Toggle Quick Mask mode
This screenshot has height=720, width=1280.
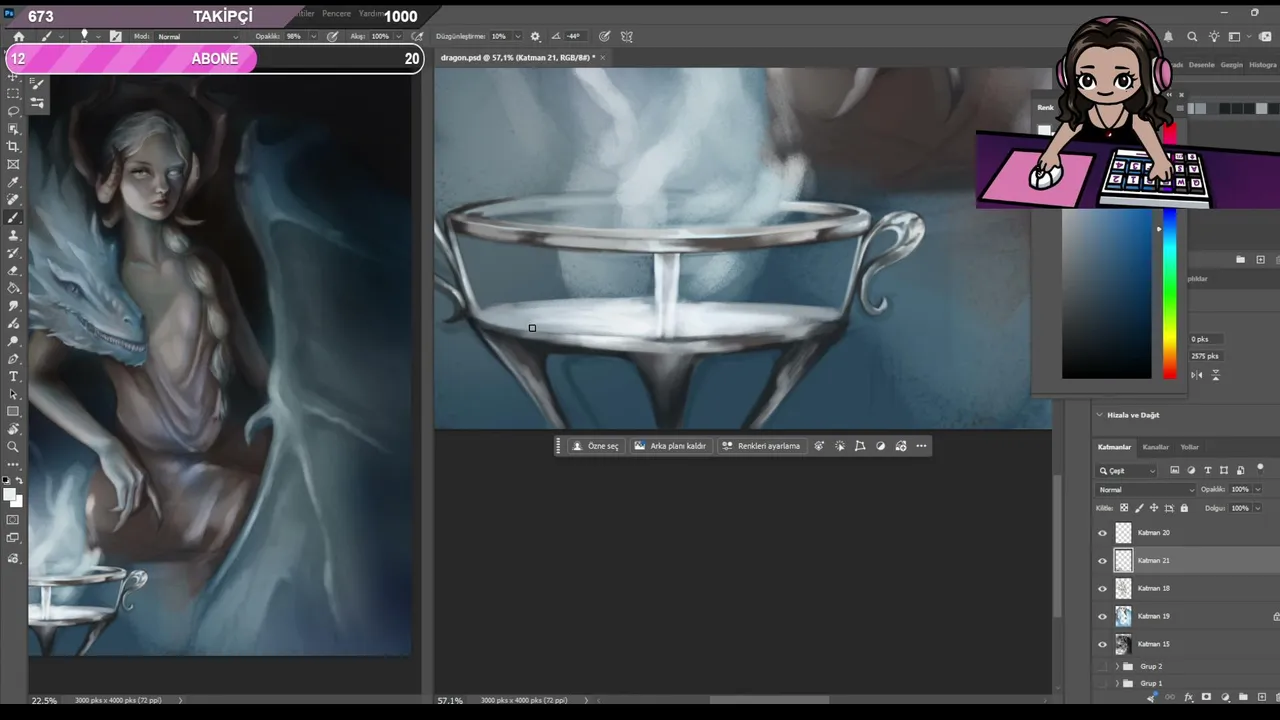click(x=13, y=520)
